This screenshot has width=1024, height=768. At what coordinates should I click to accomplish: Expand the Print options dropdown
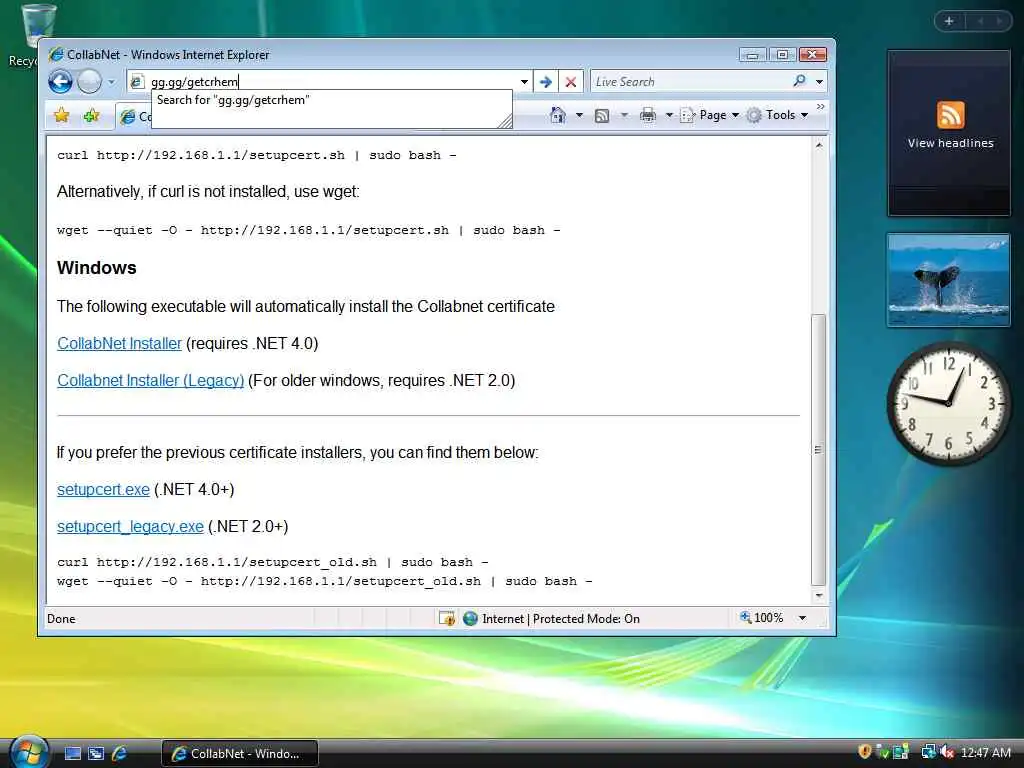(669, 115)
